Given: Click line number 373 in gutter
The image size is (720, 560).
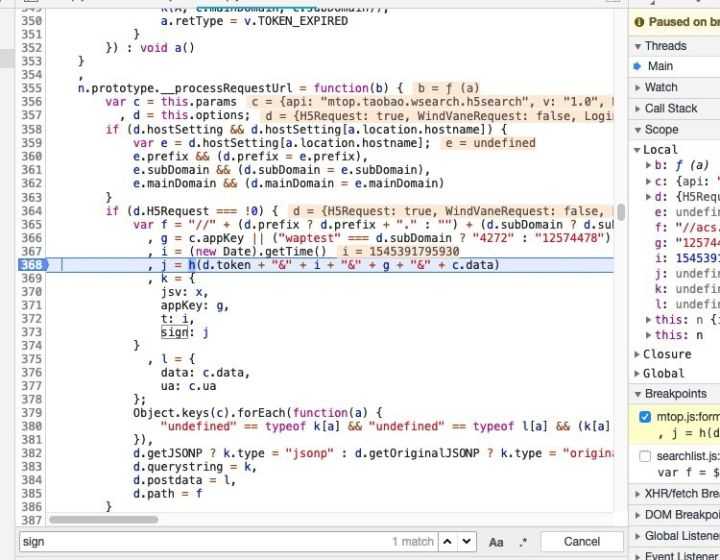Looking at the screenshot, I should [31, 332].
